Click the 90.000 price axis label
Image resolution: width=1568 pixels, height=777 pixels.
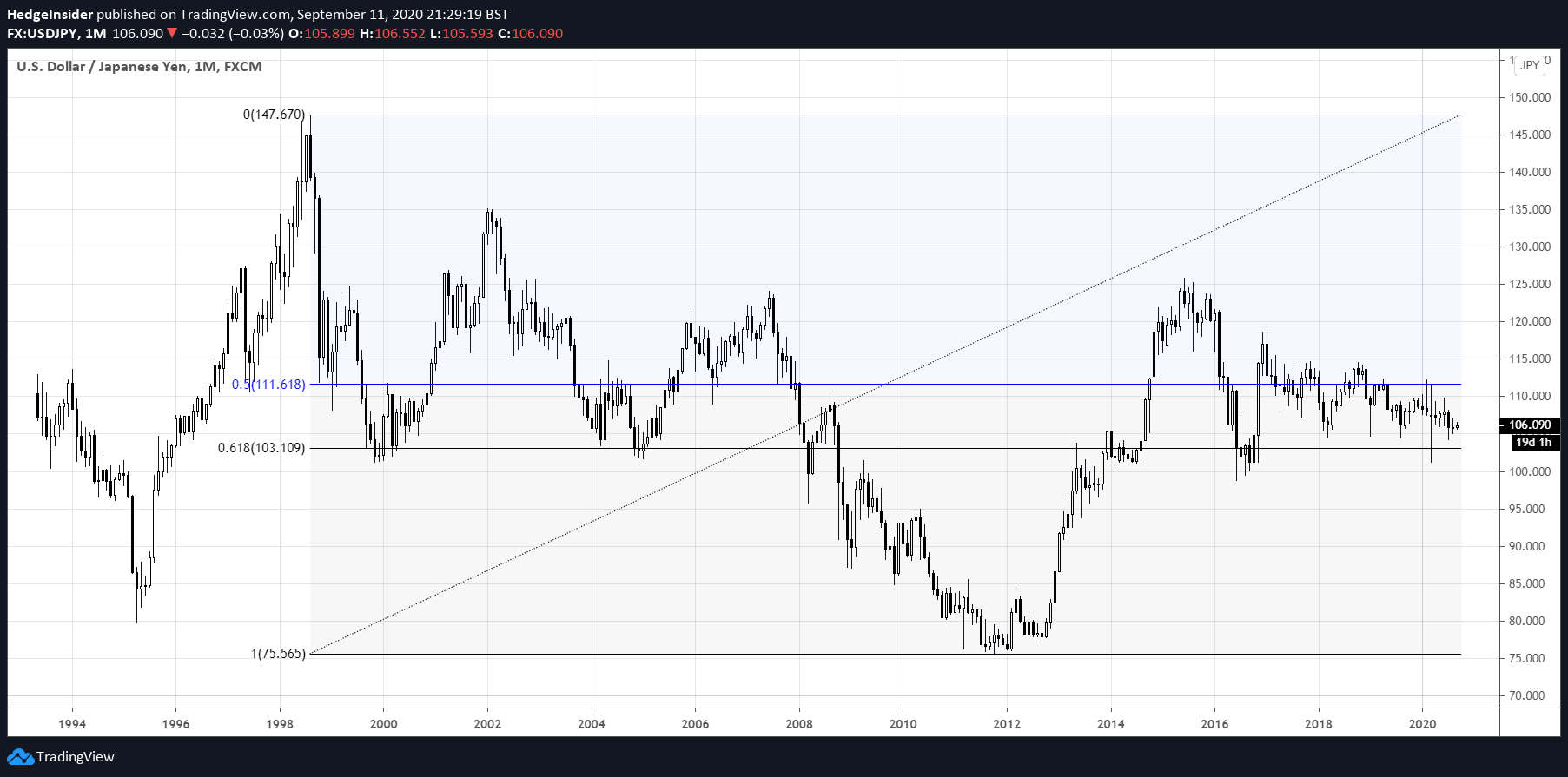point(1527,546)
